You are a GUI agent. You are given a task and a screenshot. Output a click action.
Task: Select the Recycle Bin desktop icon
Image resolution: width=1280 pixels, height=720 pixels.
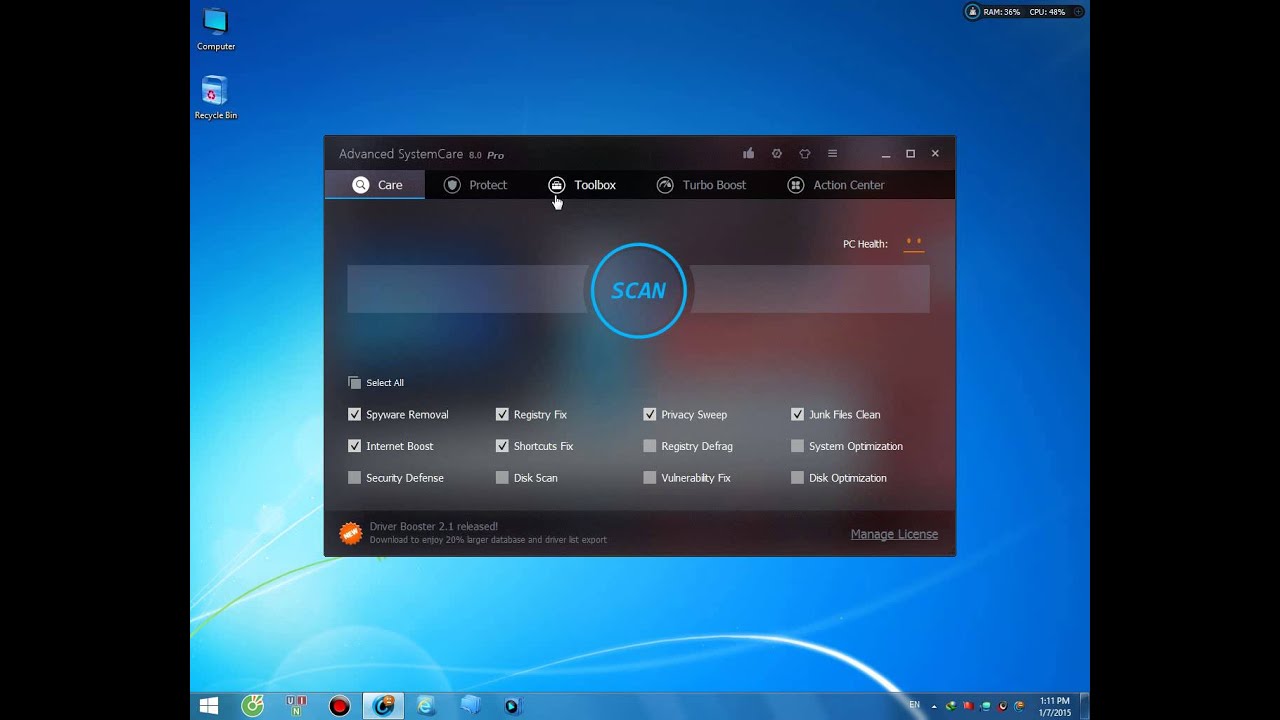coord(216,98)
